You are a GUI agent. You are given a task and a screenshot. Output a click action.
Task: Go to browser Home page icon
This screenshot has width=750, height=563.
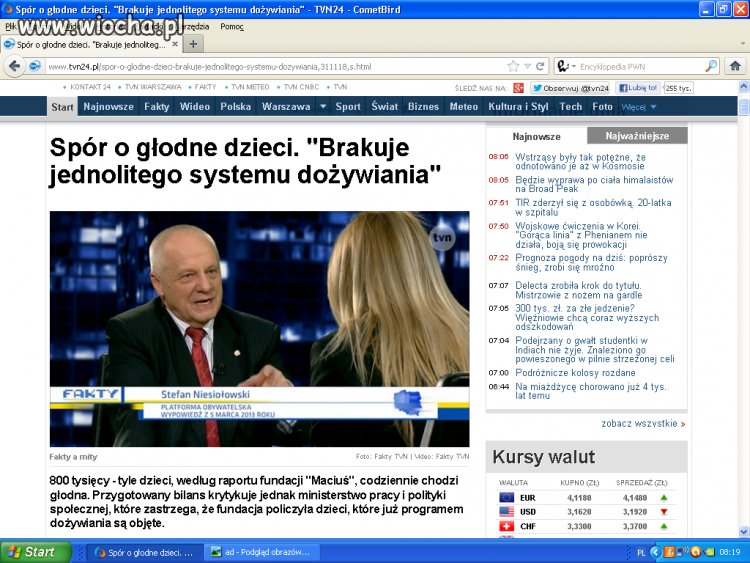[x=735, y=66]
